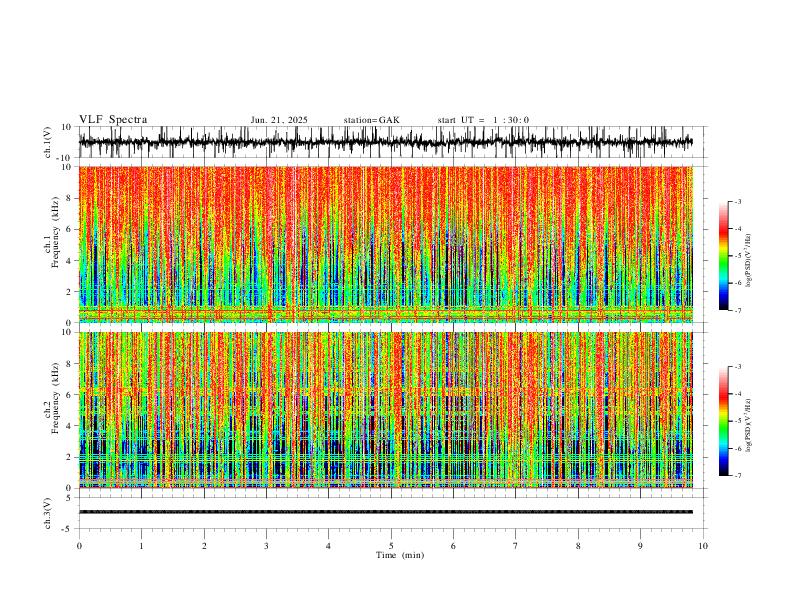The image size is (792, 612).
Task: Click the ch.1 spectrogram color bar
Action: pos(723,256)
